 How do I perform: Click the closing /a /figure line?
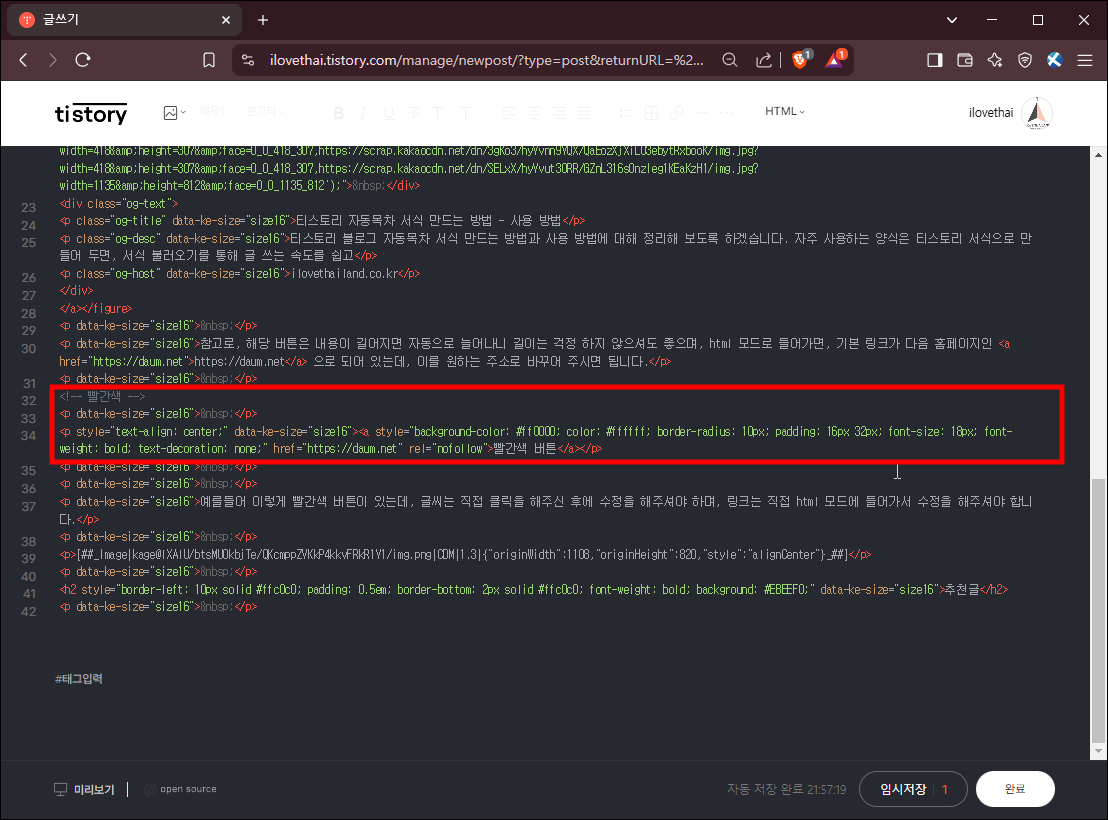pos(95,309)
